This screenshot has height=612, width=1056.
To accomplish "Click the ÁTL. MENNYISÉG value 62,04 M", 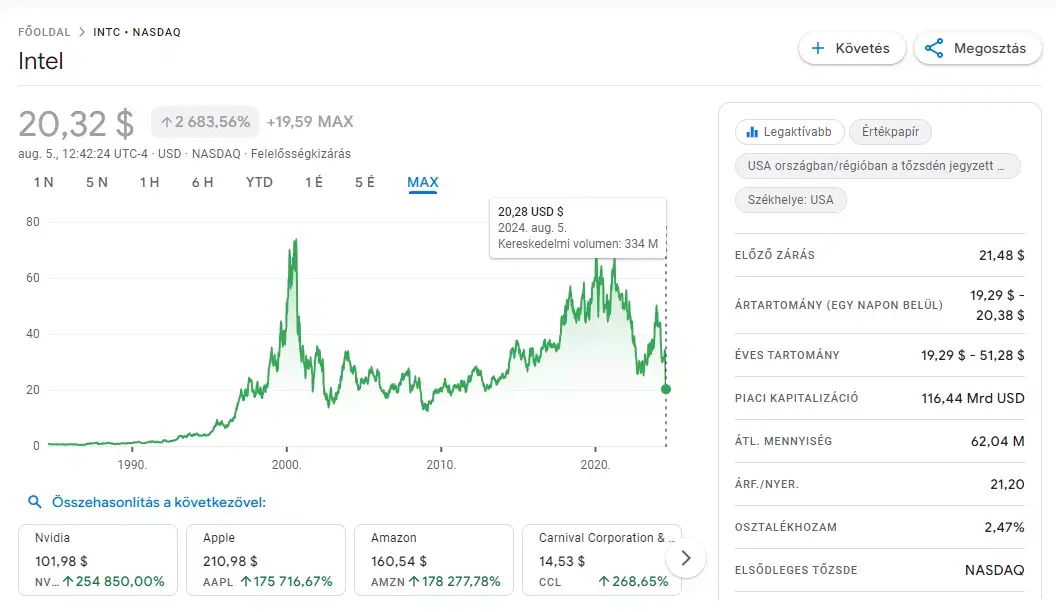I will tap(997, 441).
